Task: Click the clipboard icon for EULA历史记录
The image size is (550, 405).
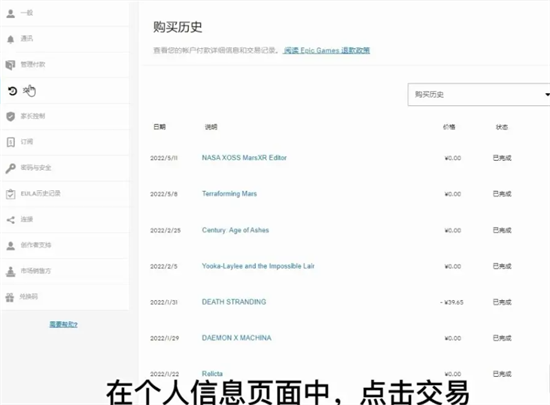Action: 11,194
